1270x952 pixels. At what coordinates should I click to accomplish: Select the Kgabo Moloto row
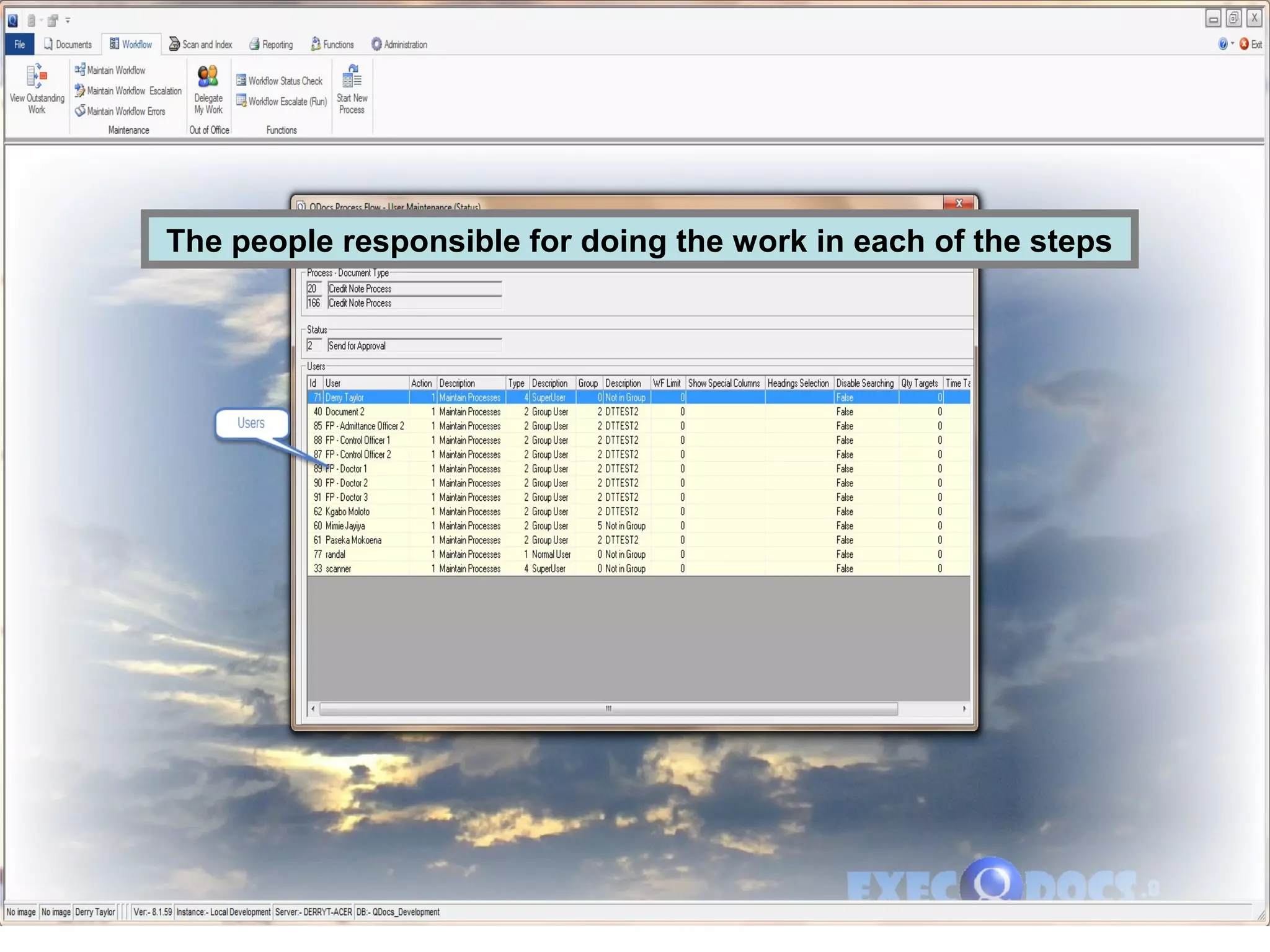639,512
